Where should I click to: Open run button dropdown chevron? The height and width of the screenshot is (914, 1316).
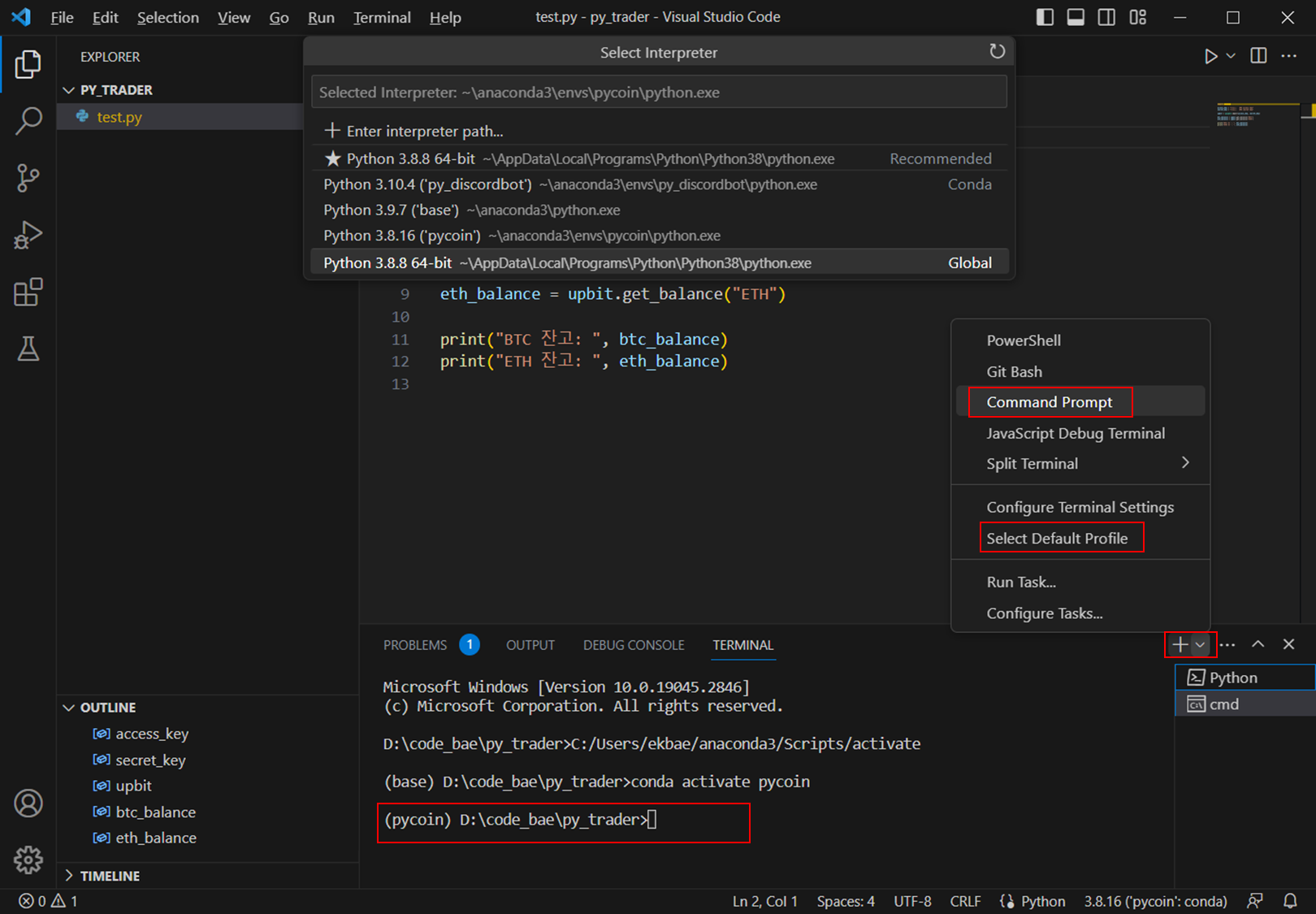1231,56
